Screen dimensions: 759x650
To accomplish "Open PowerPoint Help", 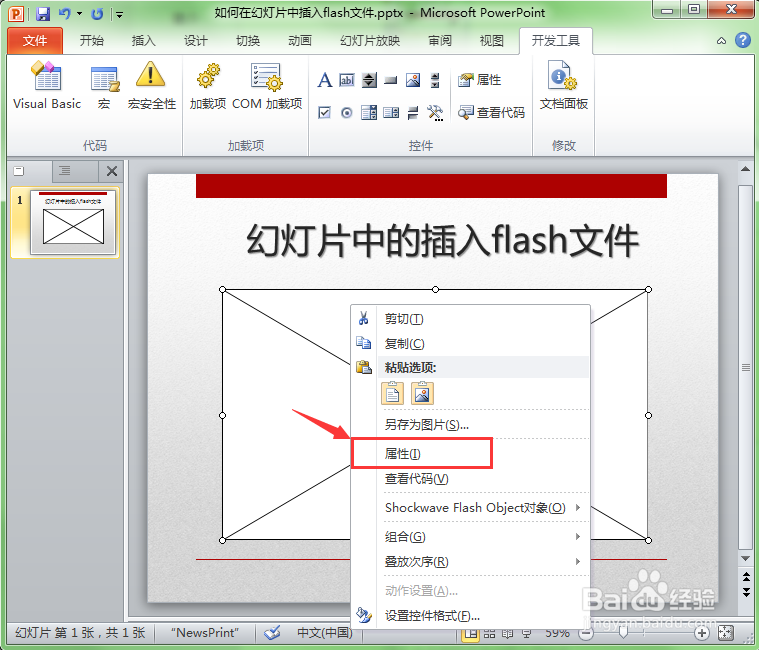I will (743, 40).
